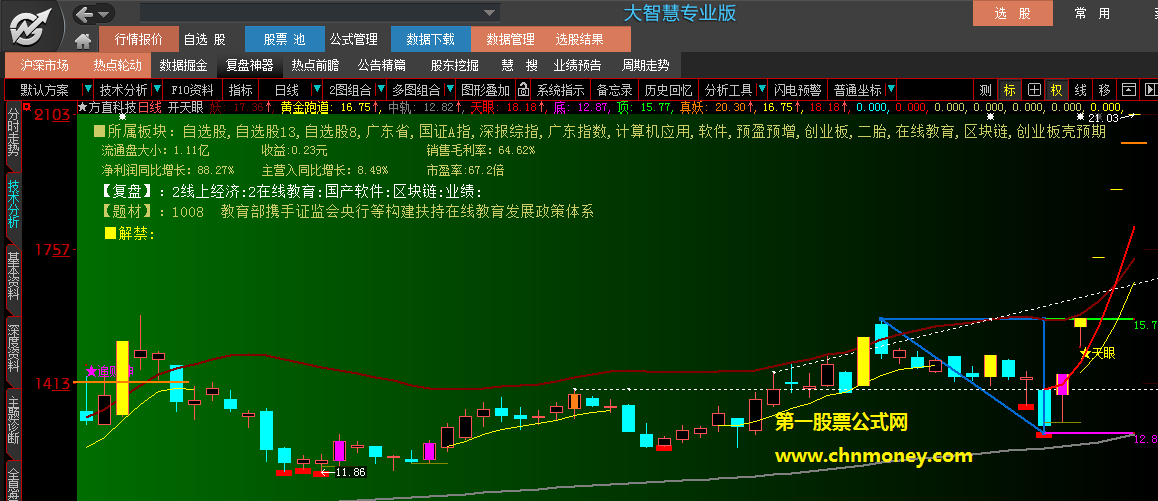Open the 慧搜 search item

518,65
